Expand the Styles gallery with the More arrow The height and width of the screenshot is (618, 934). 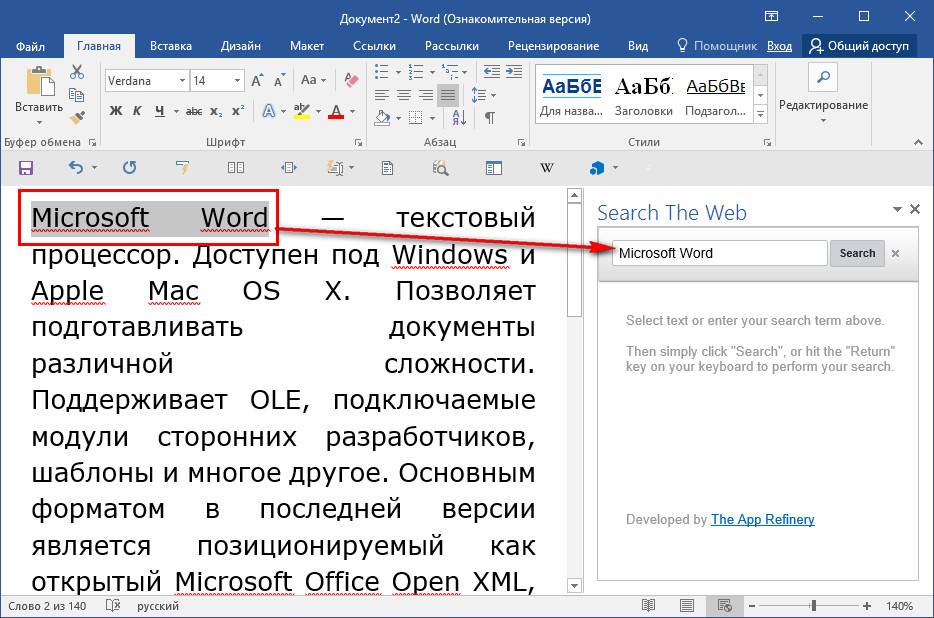(761, 113)
